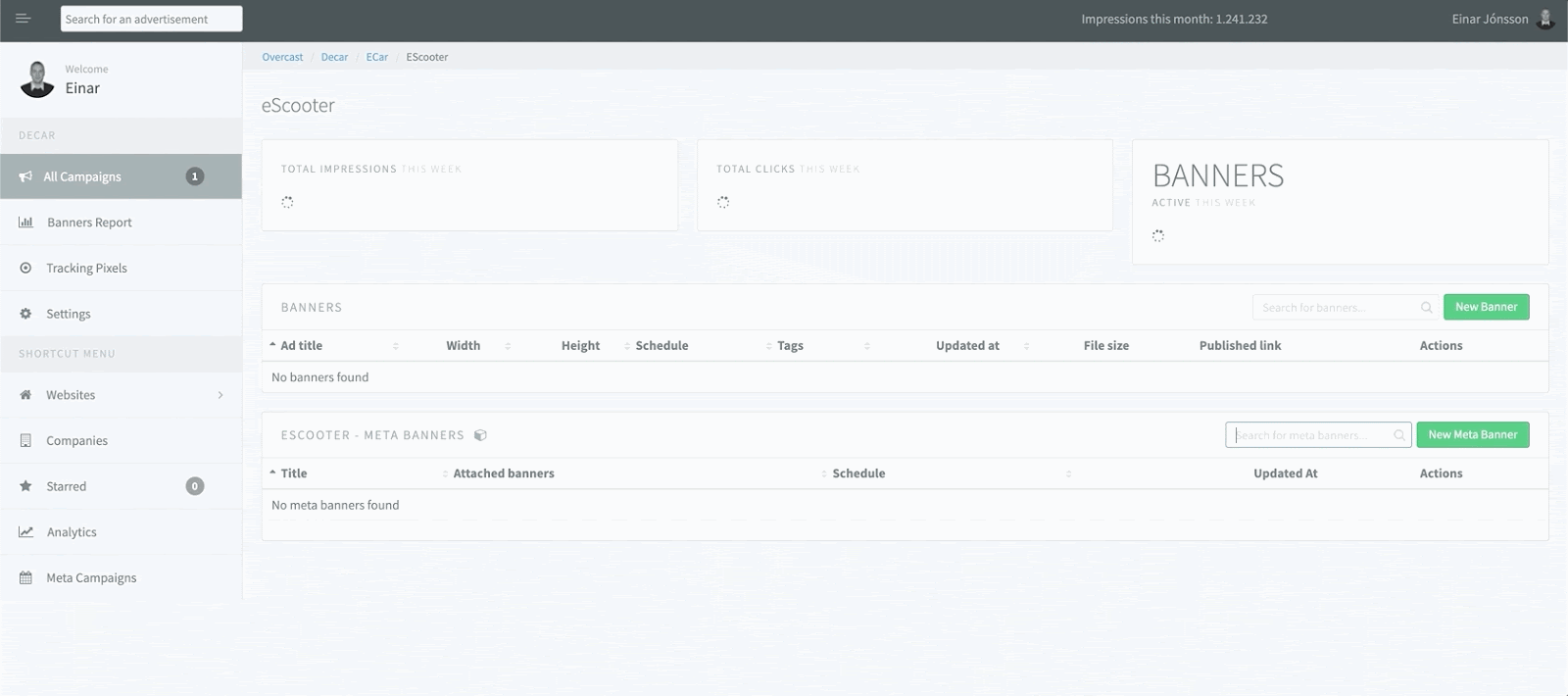Click the hamburger menu icon
The image size is (1568, 696).
[23, 19]
